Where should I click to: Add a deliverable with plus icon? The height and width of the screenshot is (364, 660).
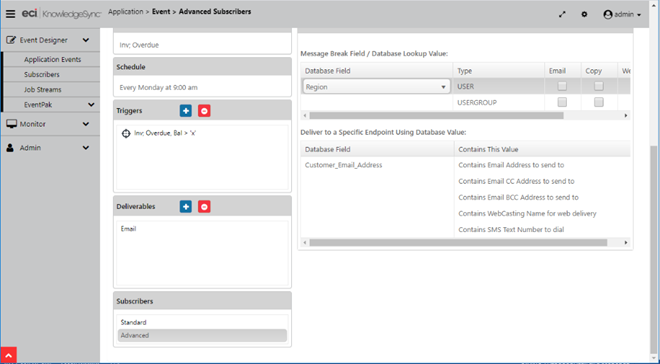pyautogui.click(x=186, y=207)
